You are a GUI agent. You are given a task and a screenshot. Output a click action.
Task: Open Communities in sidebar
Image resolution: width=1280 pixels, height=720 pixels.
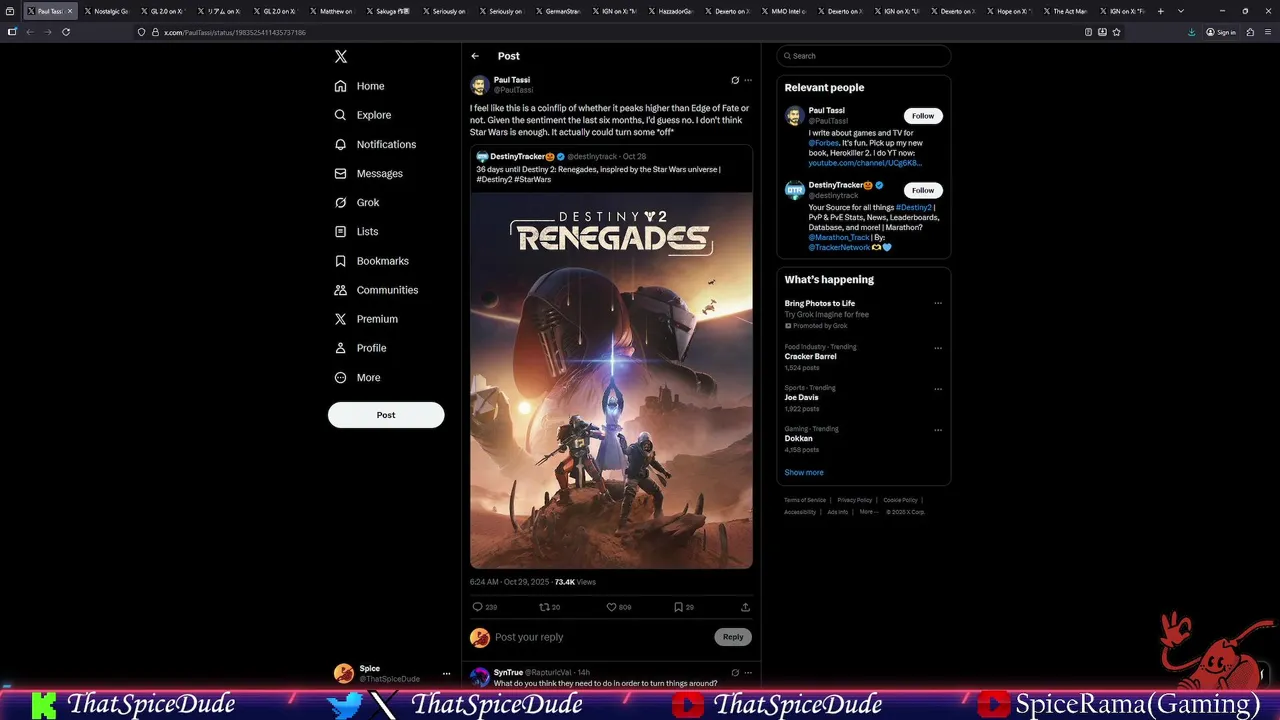[376, 290]
